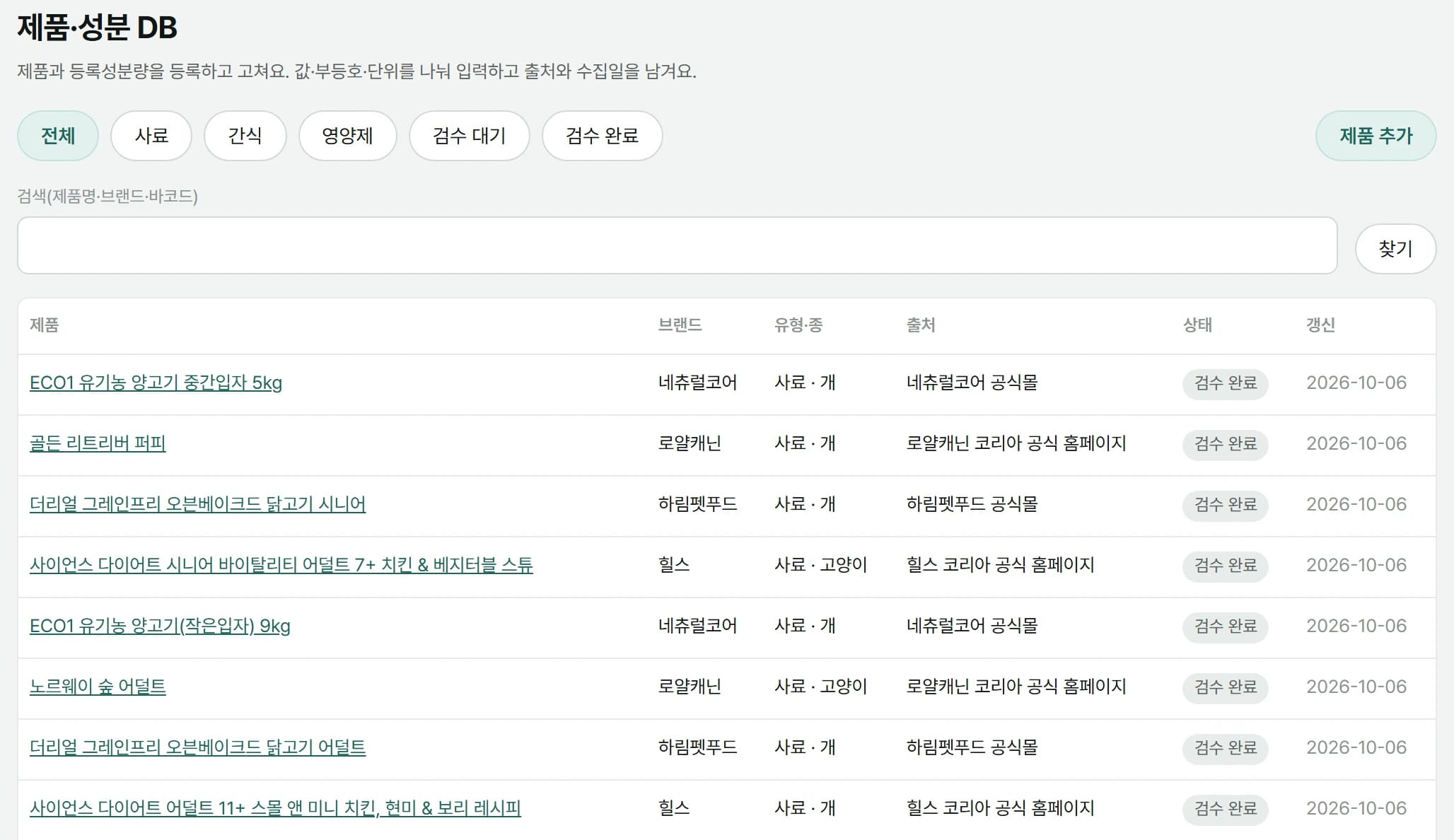Click the 갱신 column header

click(1320, 325)
